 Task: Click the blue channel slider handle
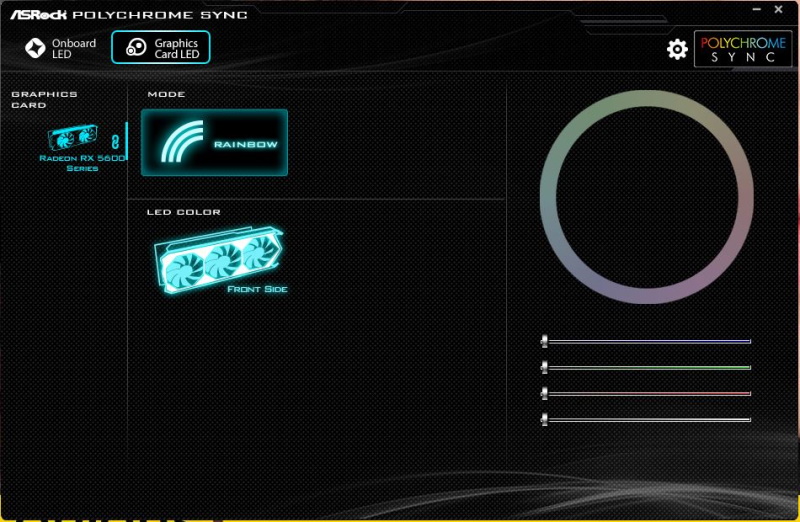pyautogui.click(x=544, y=341)
